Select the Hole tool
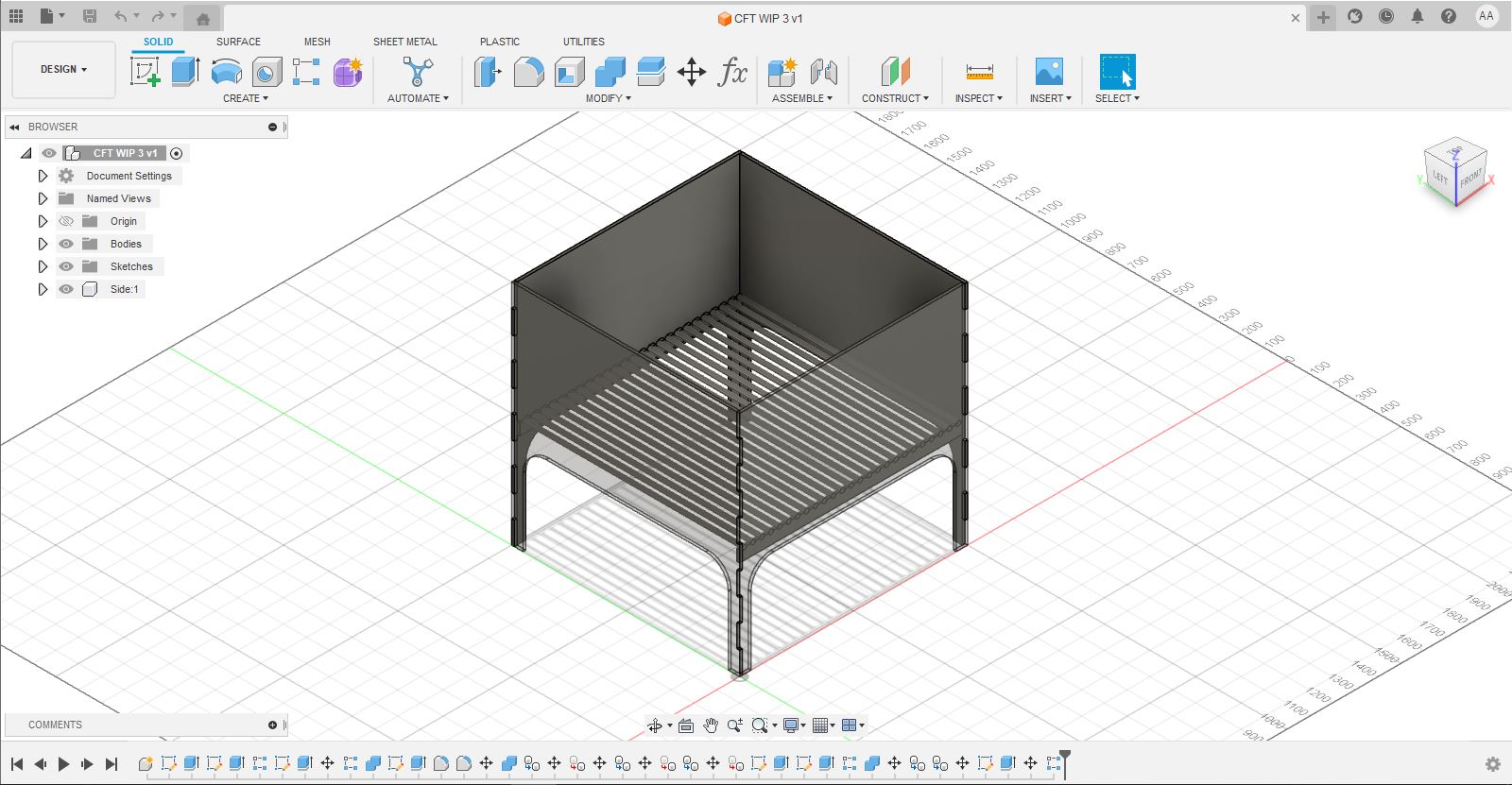Image resolution: width=1512 pixels, height=785 pixels. pos(266,72)
